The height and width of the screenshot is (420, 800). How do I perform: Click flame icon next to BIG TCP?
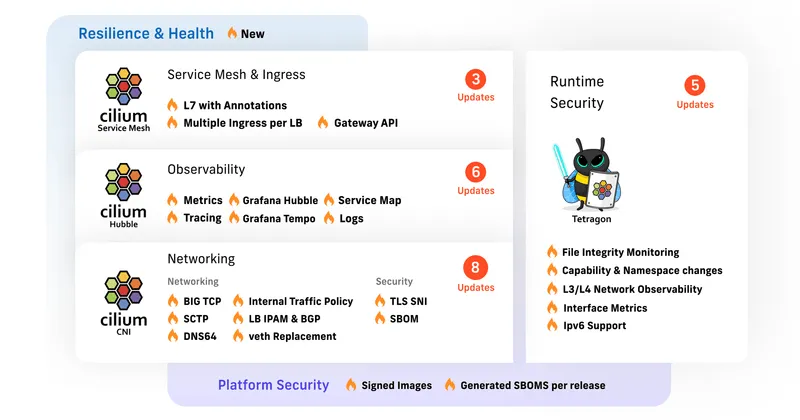point(173,301)
